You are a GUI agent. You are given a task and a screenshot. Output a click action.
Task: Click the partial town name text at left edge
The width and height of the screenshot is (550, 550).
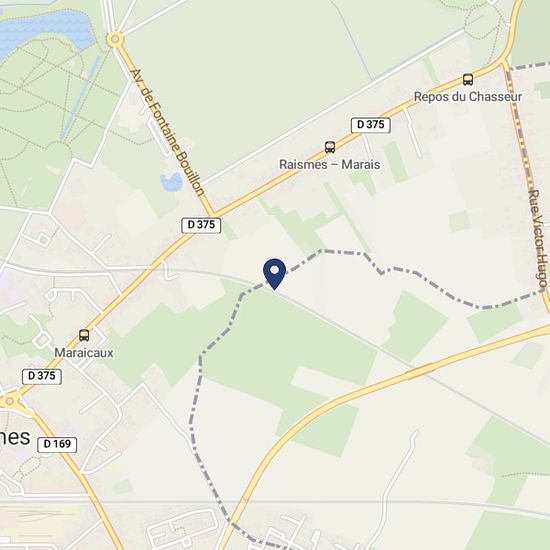point(15,437)
